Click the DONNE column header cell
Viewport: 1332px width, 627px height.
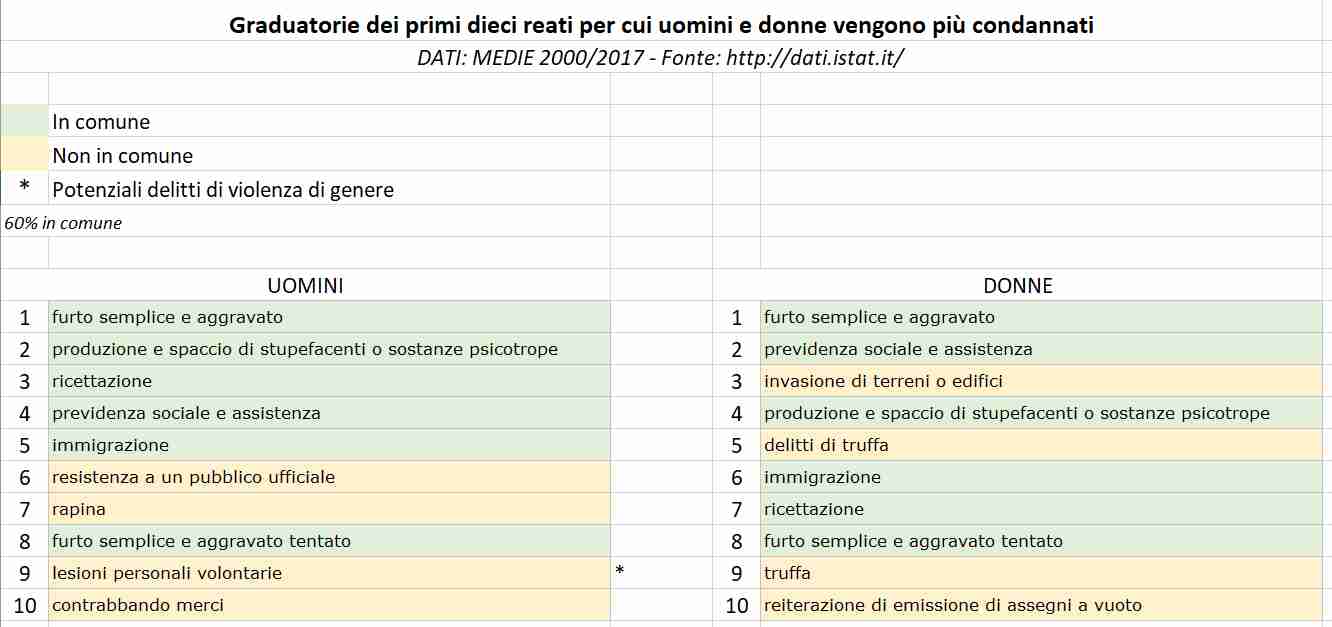[1018, 285]
